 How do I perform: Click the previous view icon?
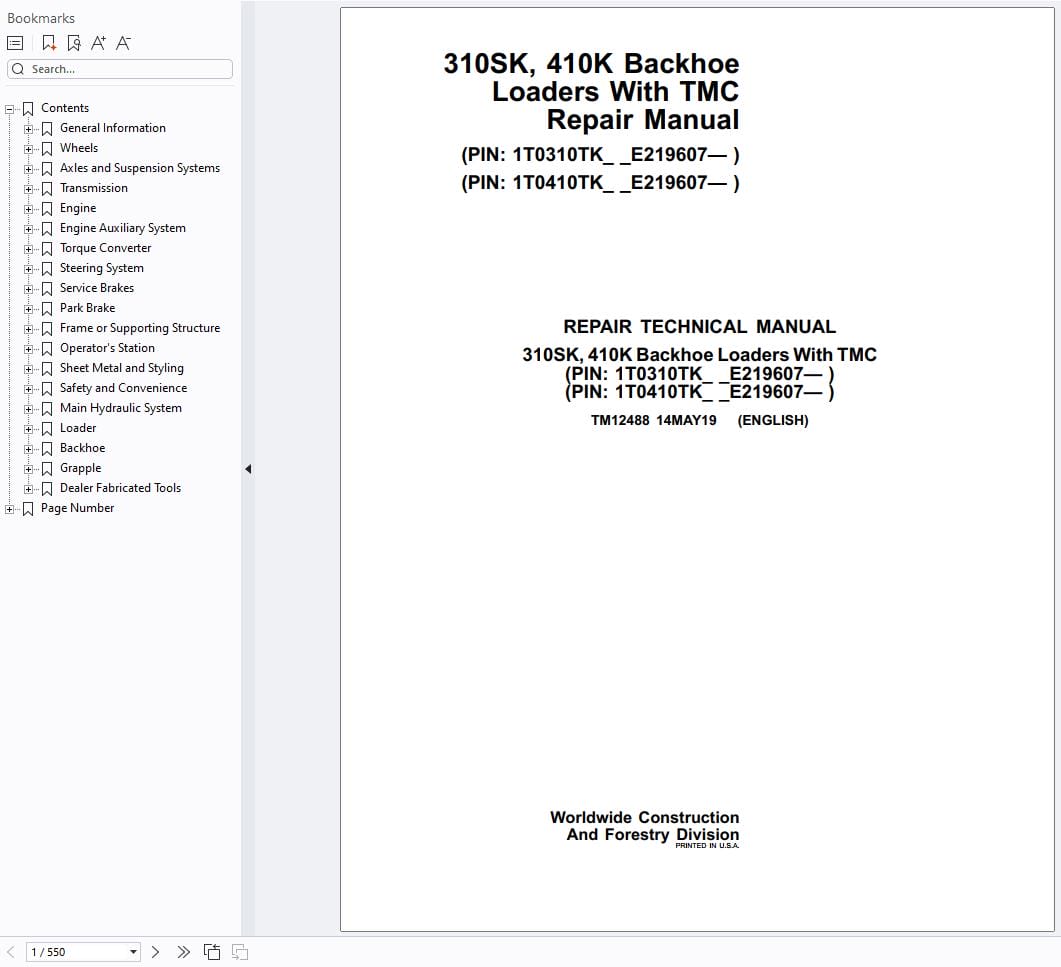212,952
